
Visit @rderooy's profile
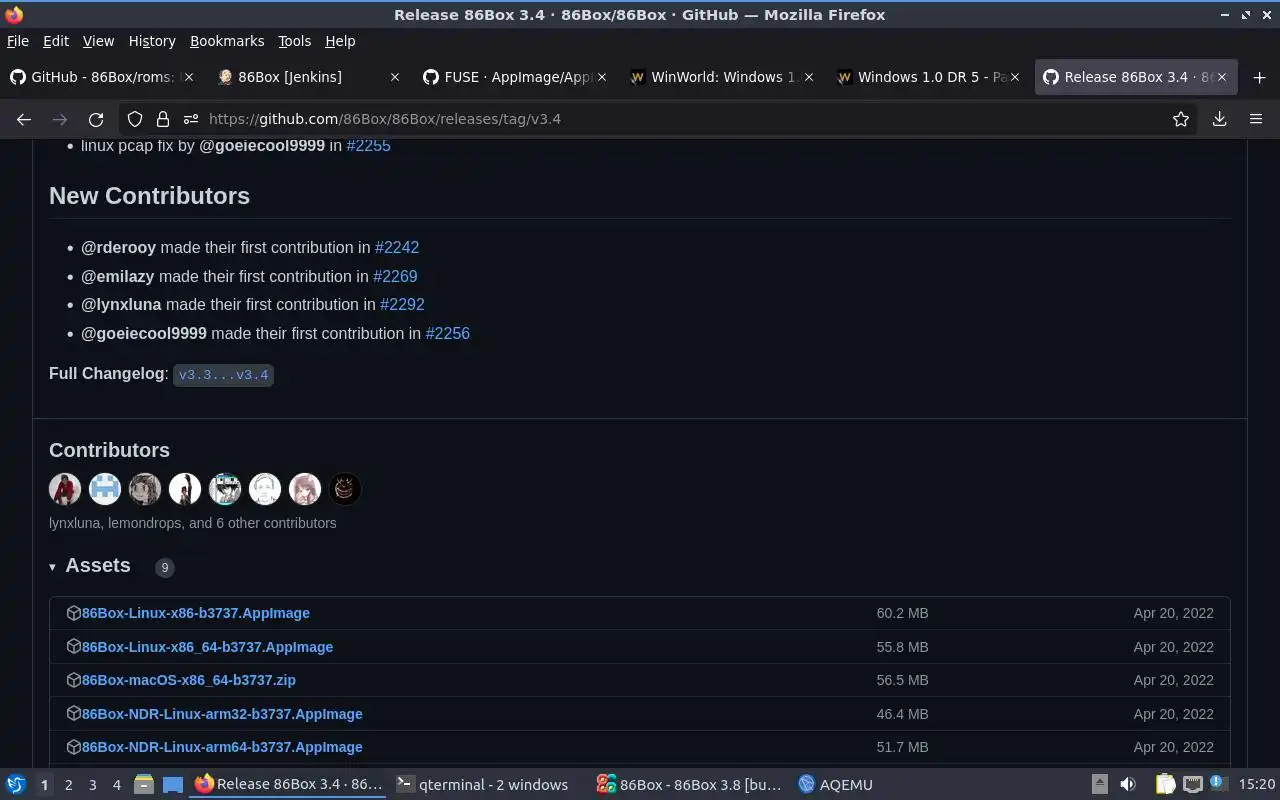coord(119,247)
